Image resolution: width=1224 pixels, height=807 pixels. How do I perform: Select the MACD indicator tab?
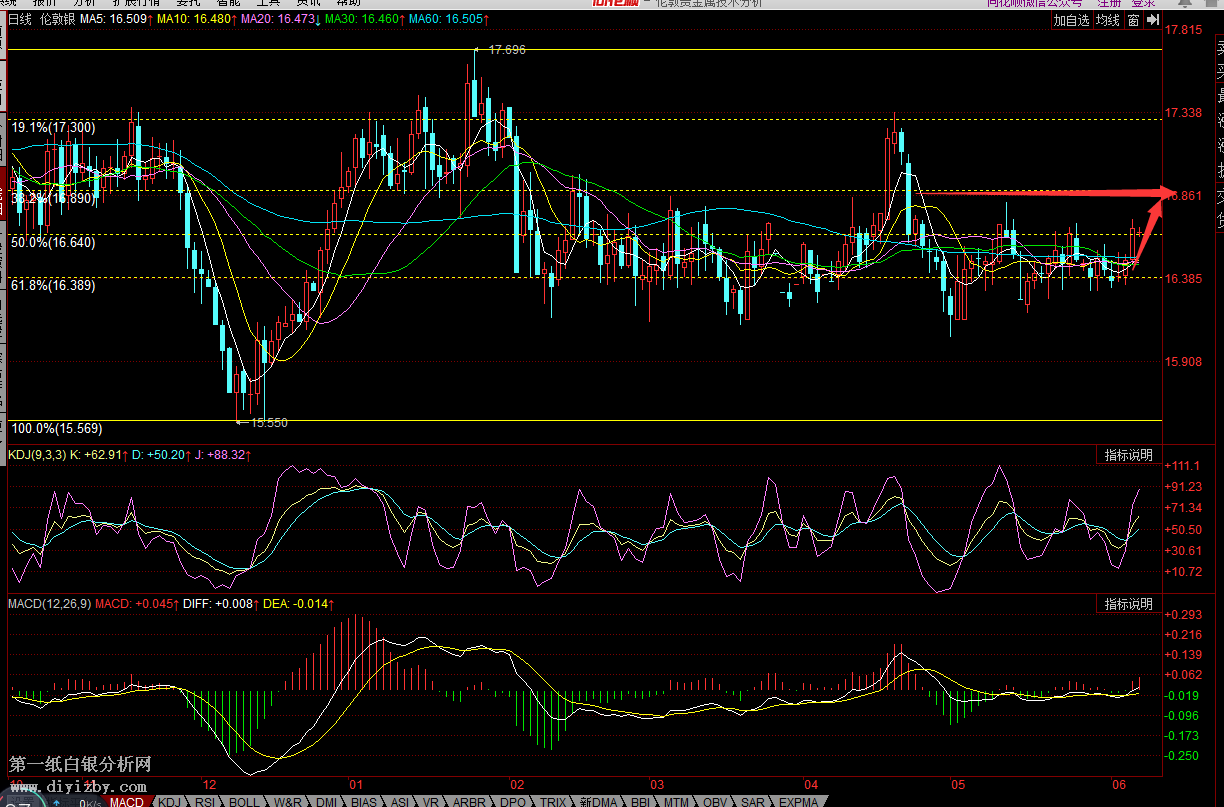coord(127,801)
